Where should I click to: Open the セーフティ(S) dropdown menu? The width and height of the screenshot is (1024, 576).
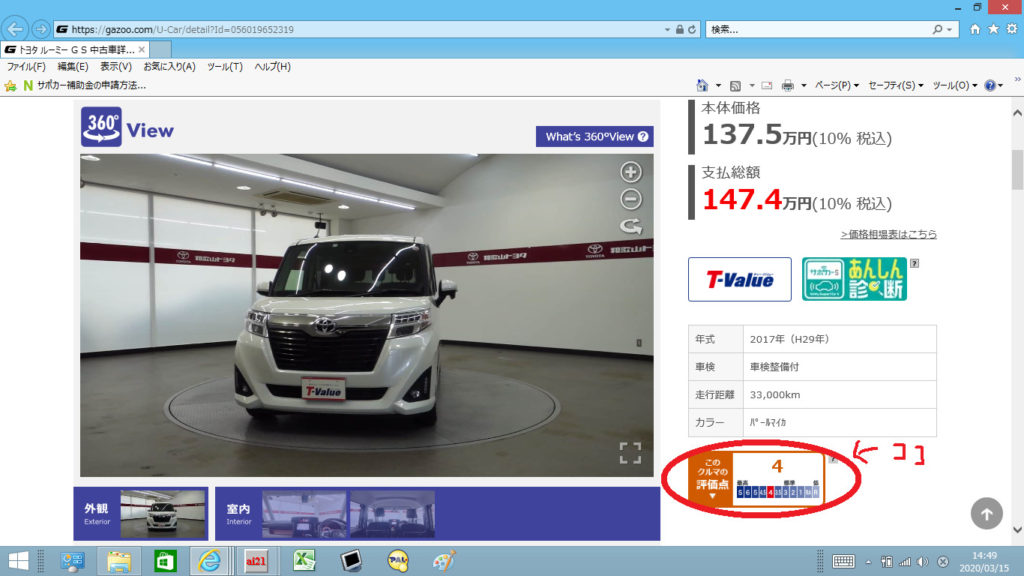[895, 86]
